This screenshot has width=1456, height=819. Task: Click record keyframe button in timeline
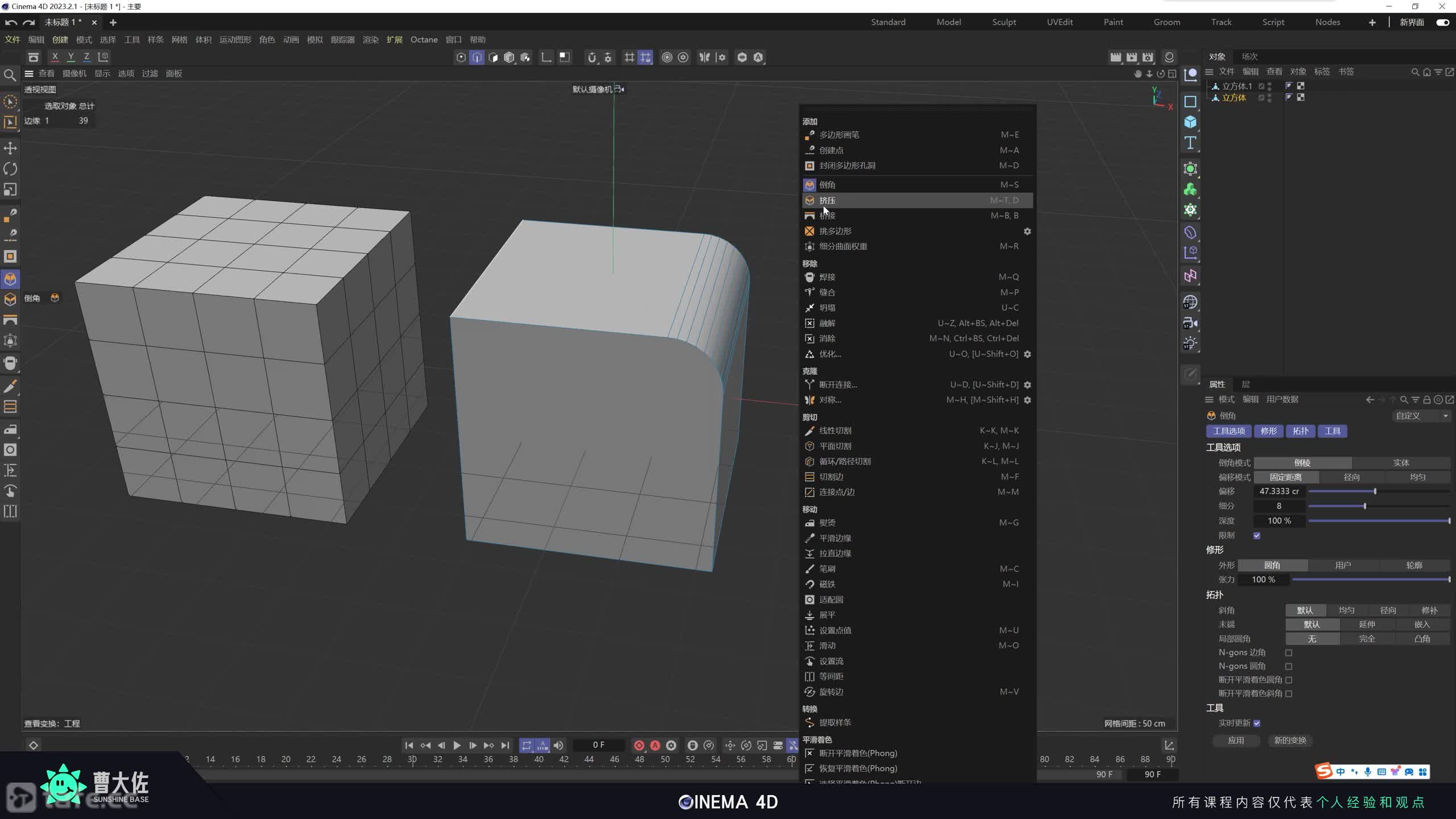pyautogui.click(x=639, y=745)
